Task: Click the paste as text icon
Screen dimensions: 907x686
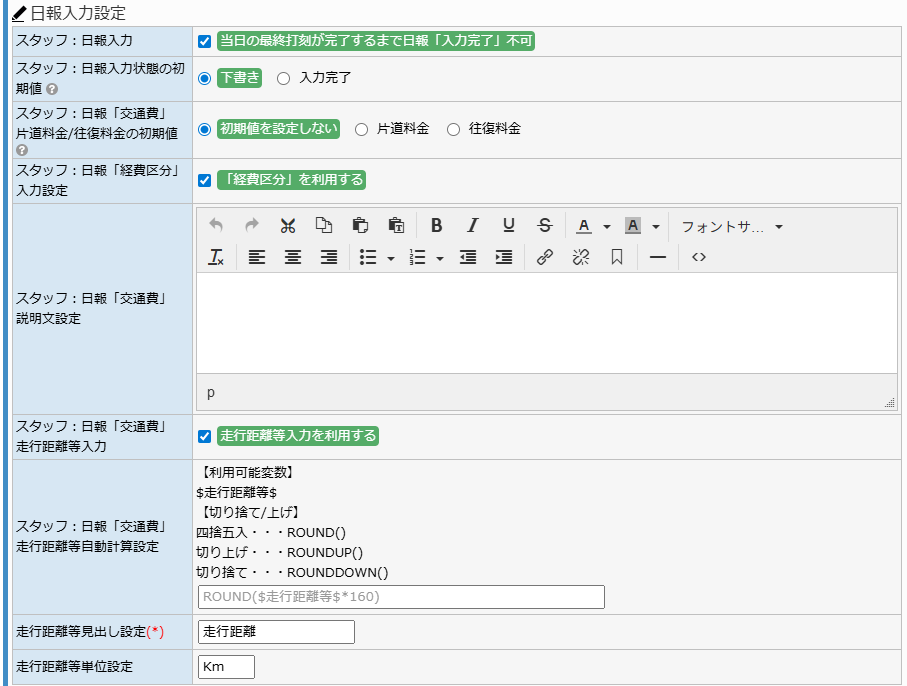Action: (396, 226)
